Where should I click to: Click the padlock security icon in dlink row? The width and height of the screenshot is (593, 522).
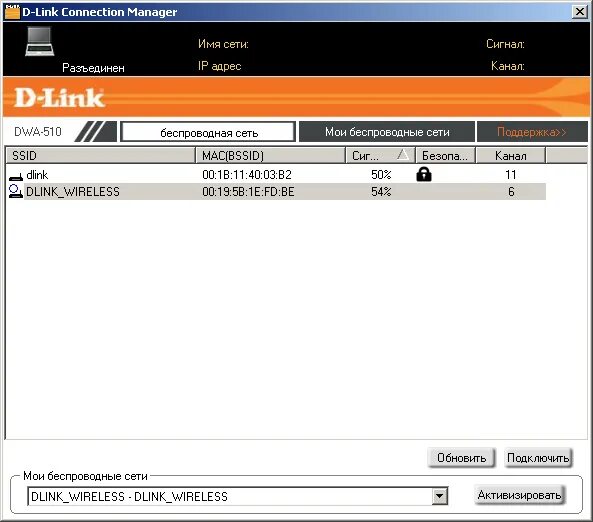coord(424,174)
